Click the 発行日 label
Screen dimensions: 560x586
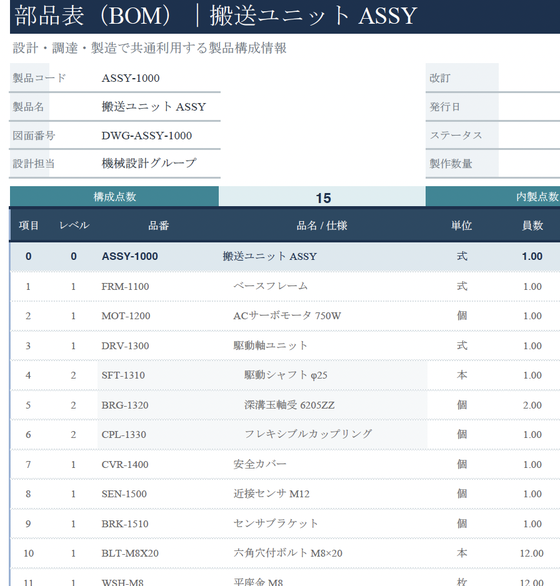[x=444, y=107]
